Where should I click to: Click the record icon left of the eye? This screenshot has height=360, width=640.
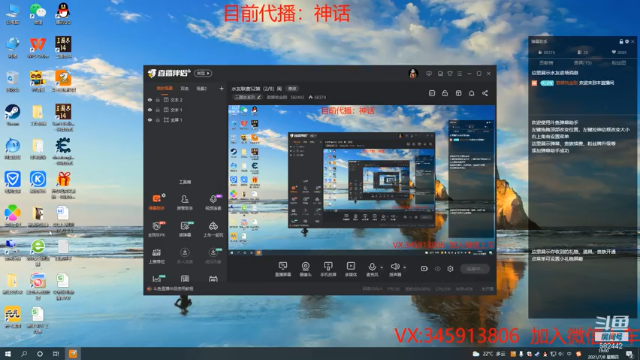424,269
